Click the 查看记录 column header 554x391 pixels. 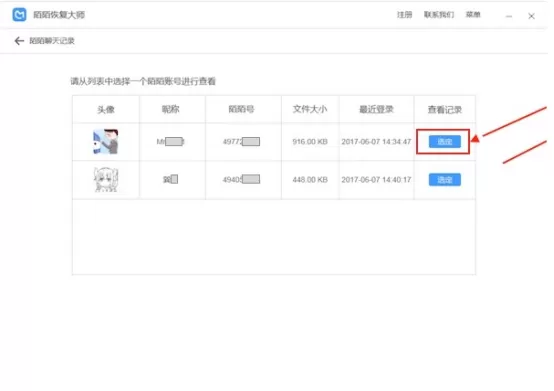coord(444,110)
